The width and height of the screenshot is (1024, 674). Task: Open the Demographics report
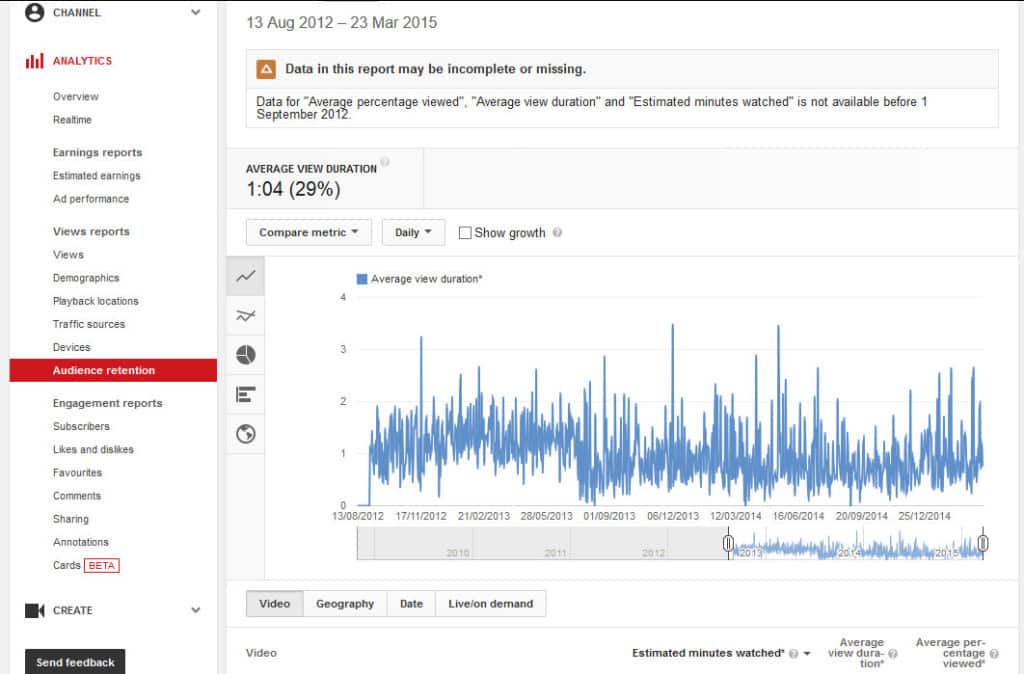(86, 278)
